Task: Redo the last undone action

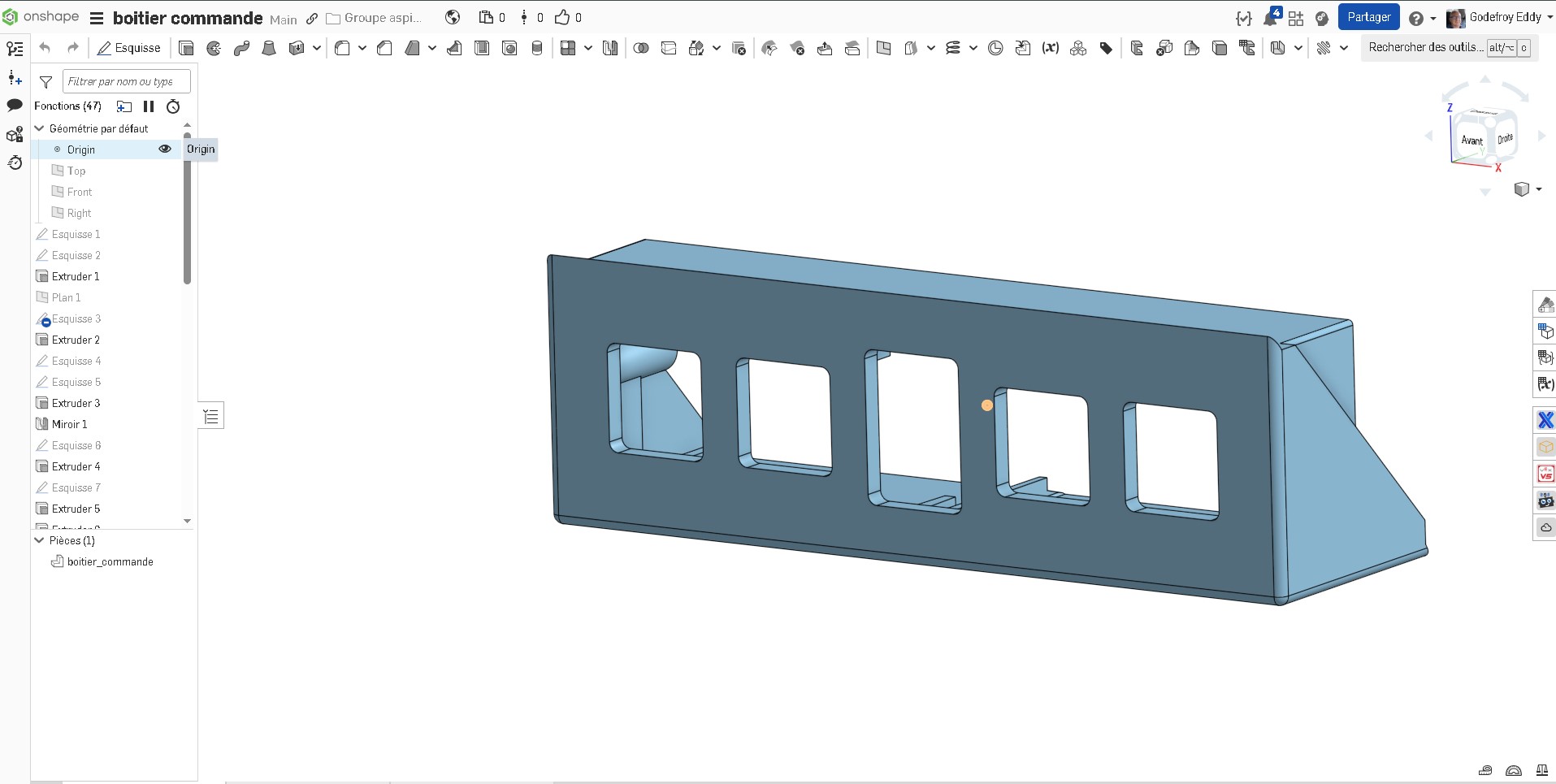Action: tap(73, 48)
